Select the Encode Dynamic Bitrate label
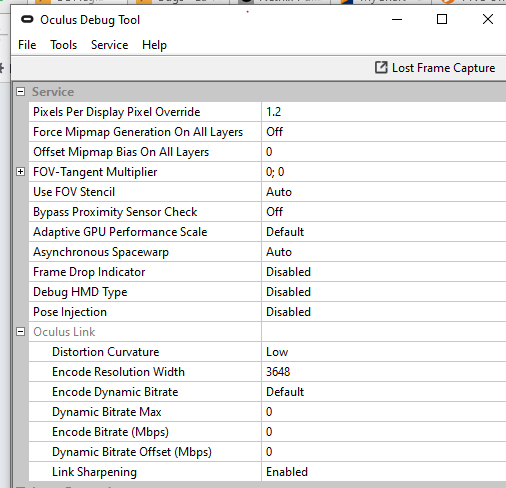506x488 pixels. pyautogui.click(x=115, y=392)
